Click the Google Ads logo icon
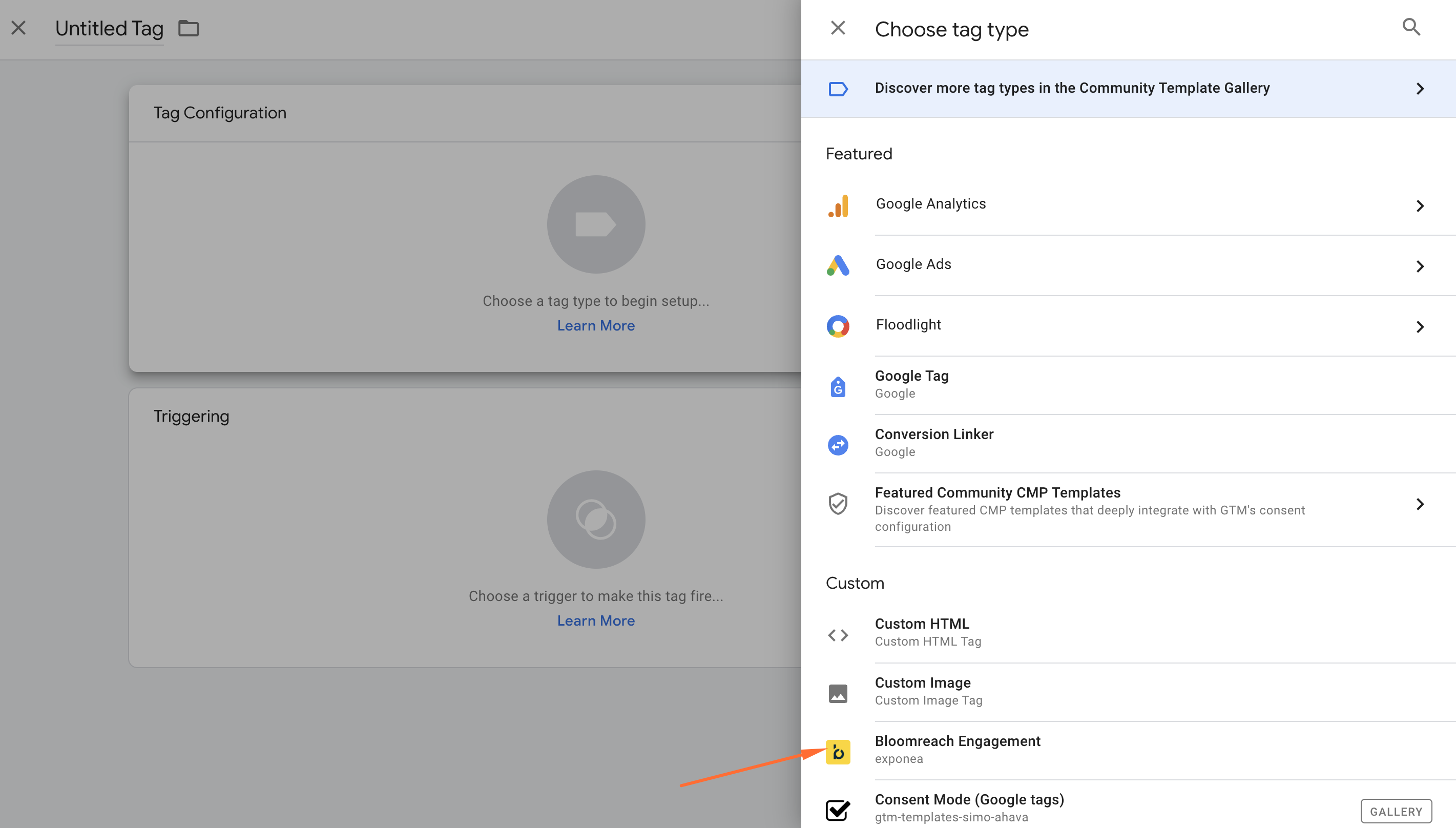Viewport: 1456px width, 828px height. (x=838, y=265)
